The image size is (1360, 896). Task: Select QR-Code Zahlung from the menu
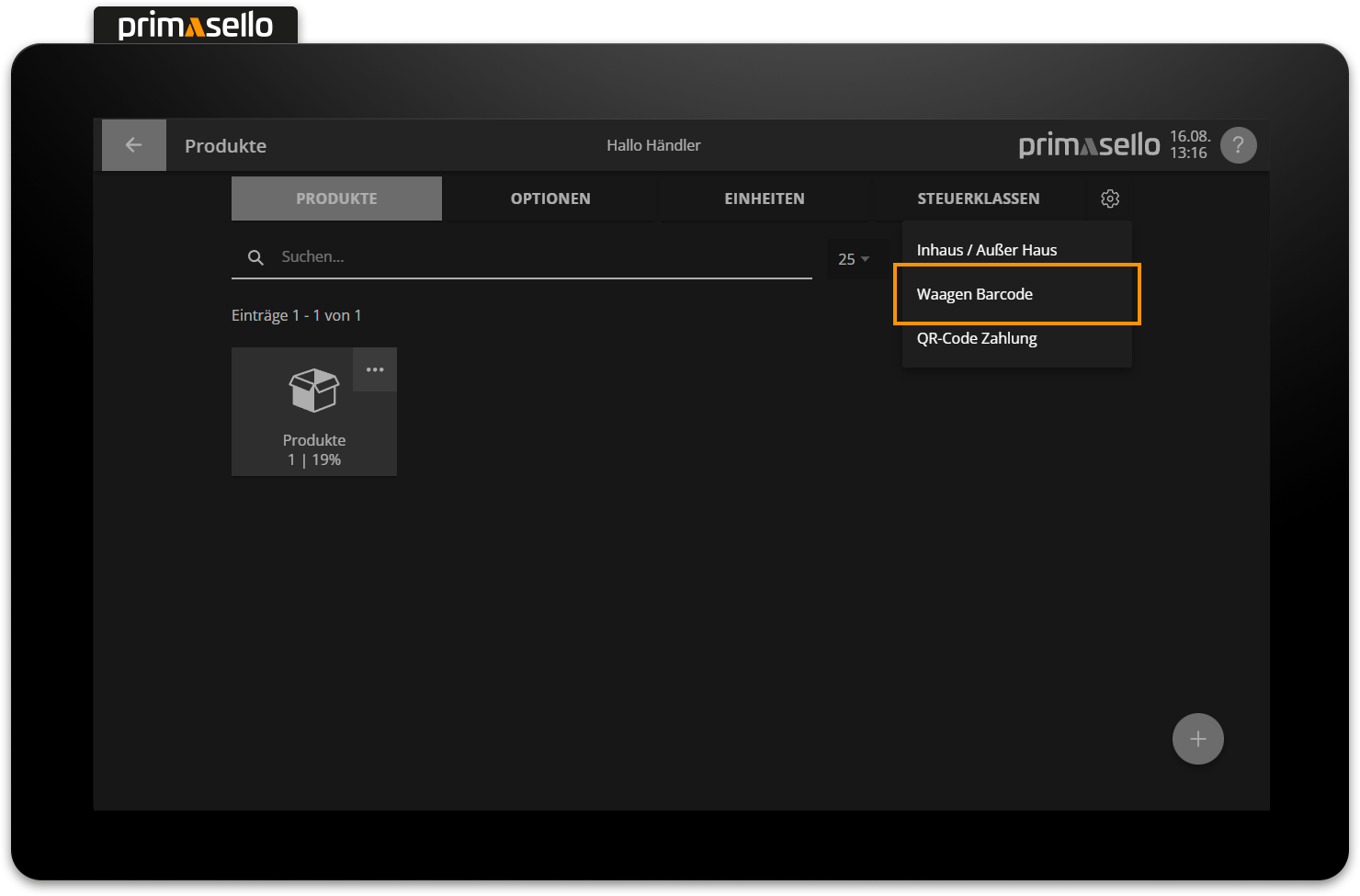[977, 338]
